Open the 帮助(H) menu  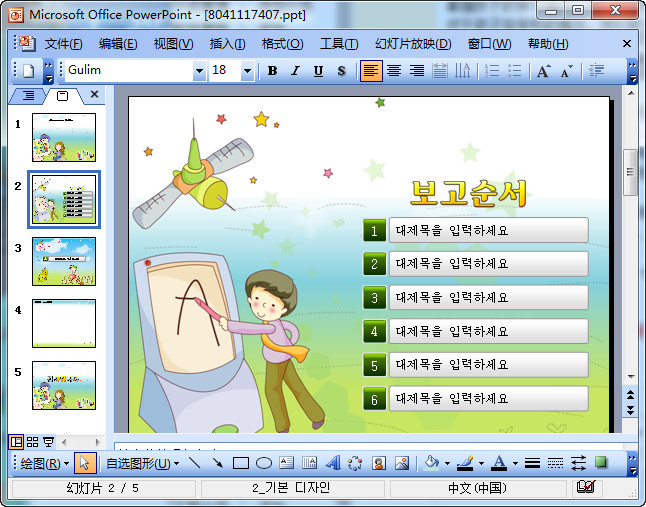pyautogui.click(x=548, y=44)
